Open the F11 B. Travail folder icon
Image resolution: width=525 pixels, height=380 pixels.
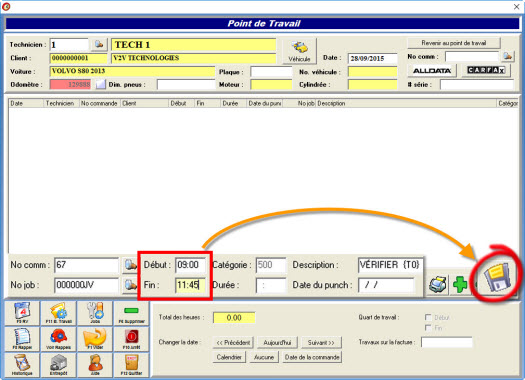point(59,313)
